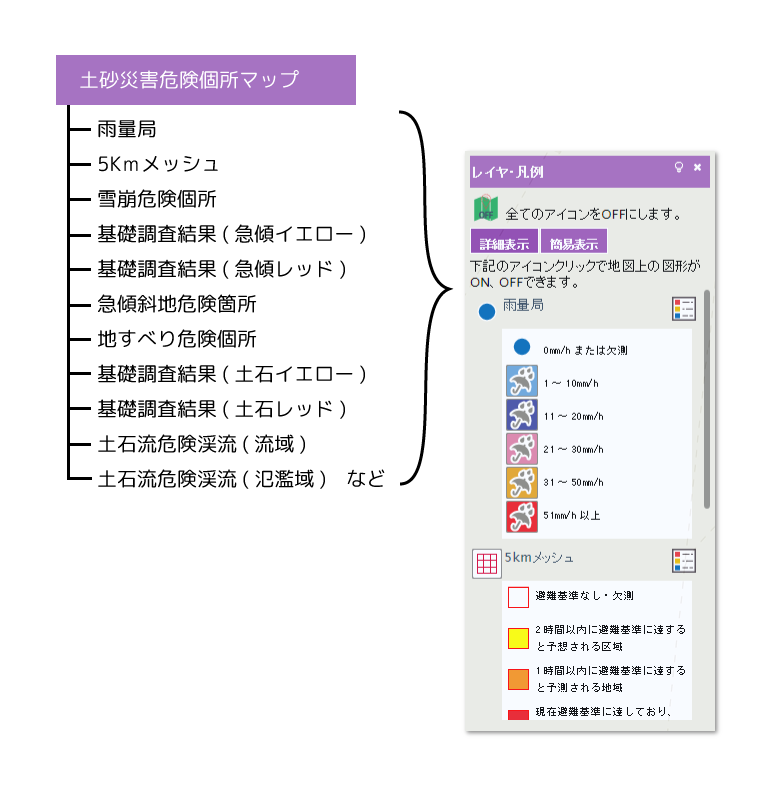Click 地すべり危険個所 tree entry
The height and width of the screenshot is (800, 780).
(177, 339)
